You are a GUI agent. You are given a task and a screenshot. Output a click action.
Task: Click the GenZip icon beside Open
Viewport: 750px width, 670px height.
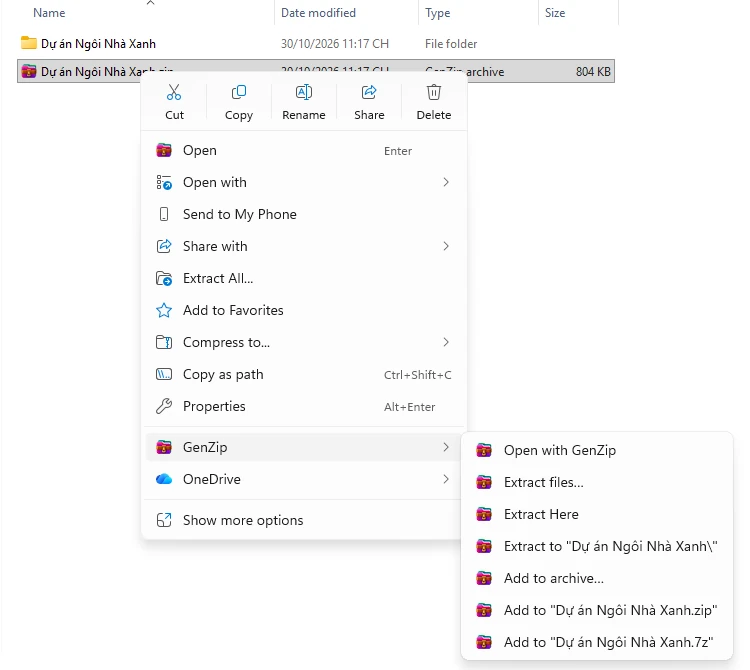pyautogui.click(x=164, y=151)
